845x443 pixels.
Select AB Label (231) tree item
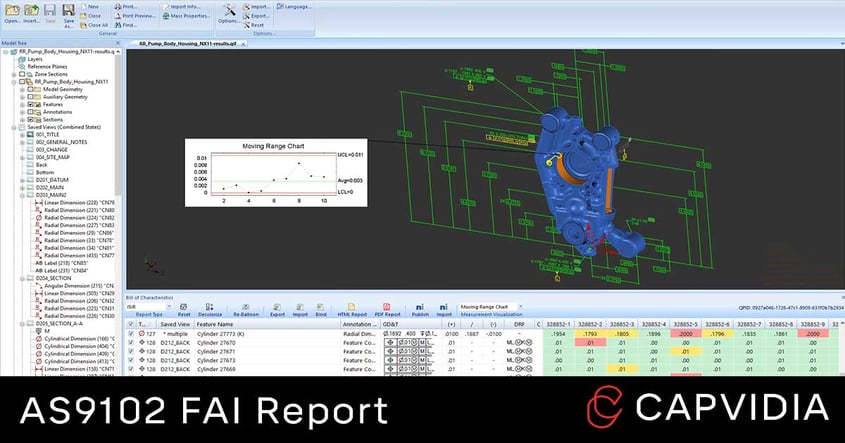pyautogui.click(x=62, y=270)
